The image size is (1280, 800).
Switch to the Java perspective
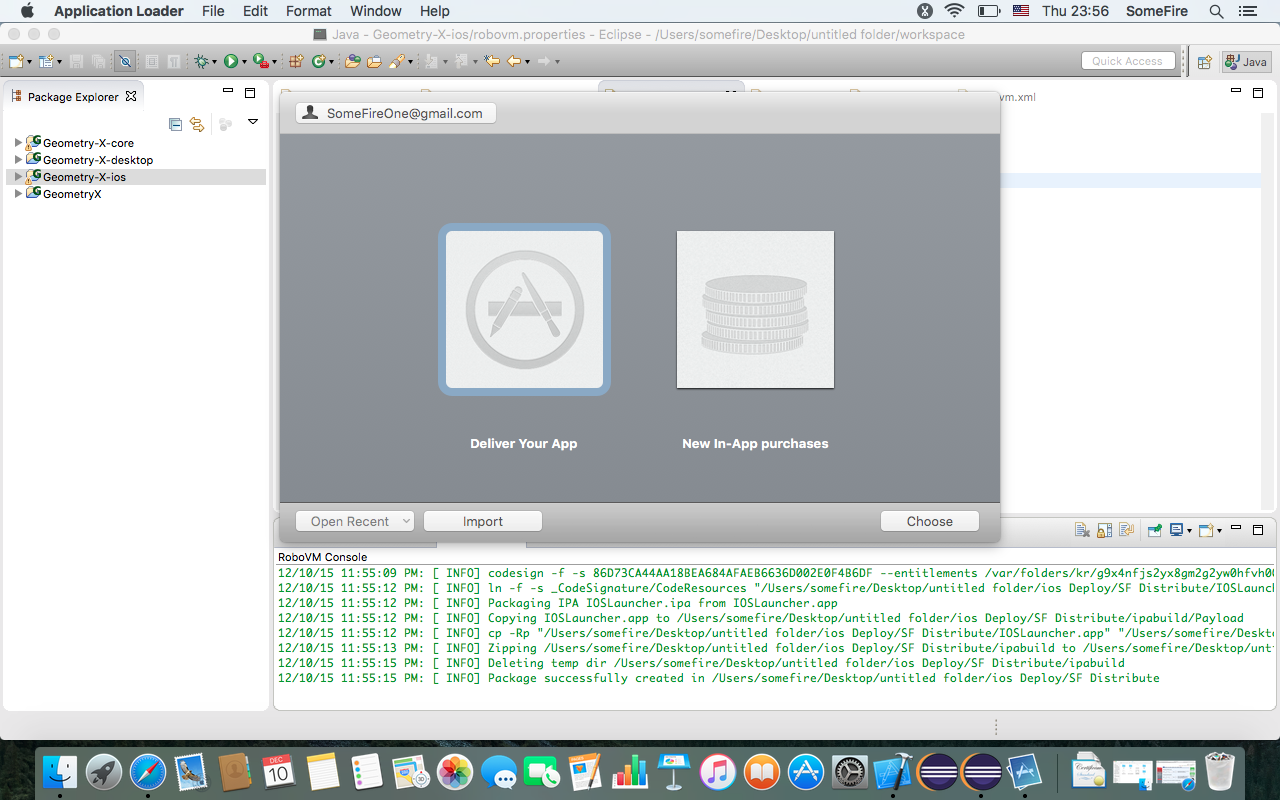pos(1246,61)
